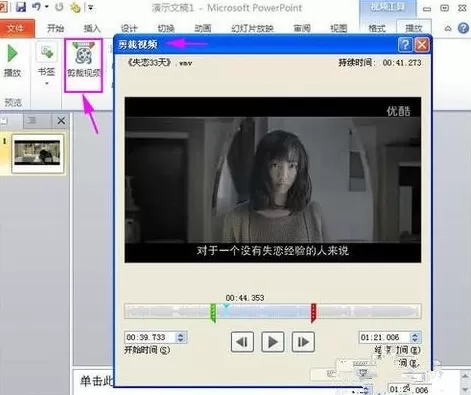The image size is (471, 395).
Task: Step to the previous frame button
Action: coord(242,342)
